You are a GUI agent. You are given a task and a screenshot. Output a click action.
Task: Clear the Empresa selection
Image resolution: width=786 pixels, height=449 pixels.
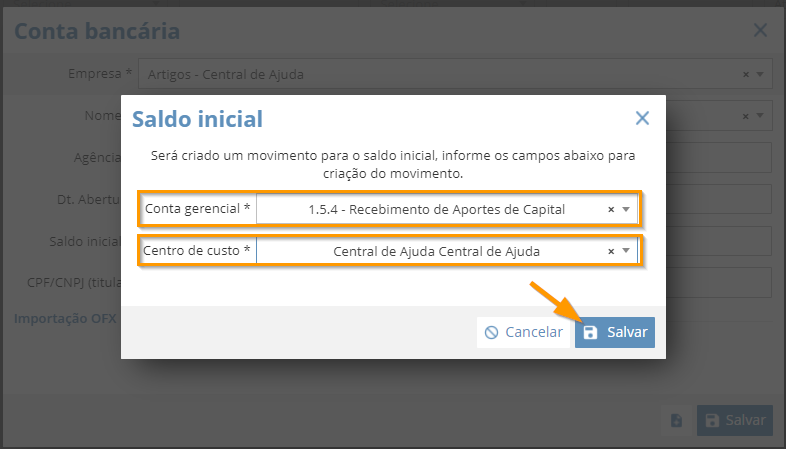746,74
